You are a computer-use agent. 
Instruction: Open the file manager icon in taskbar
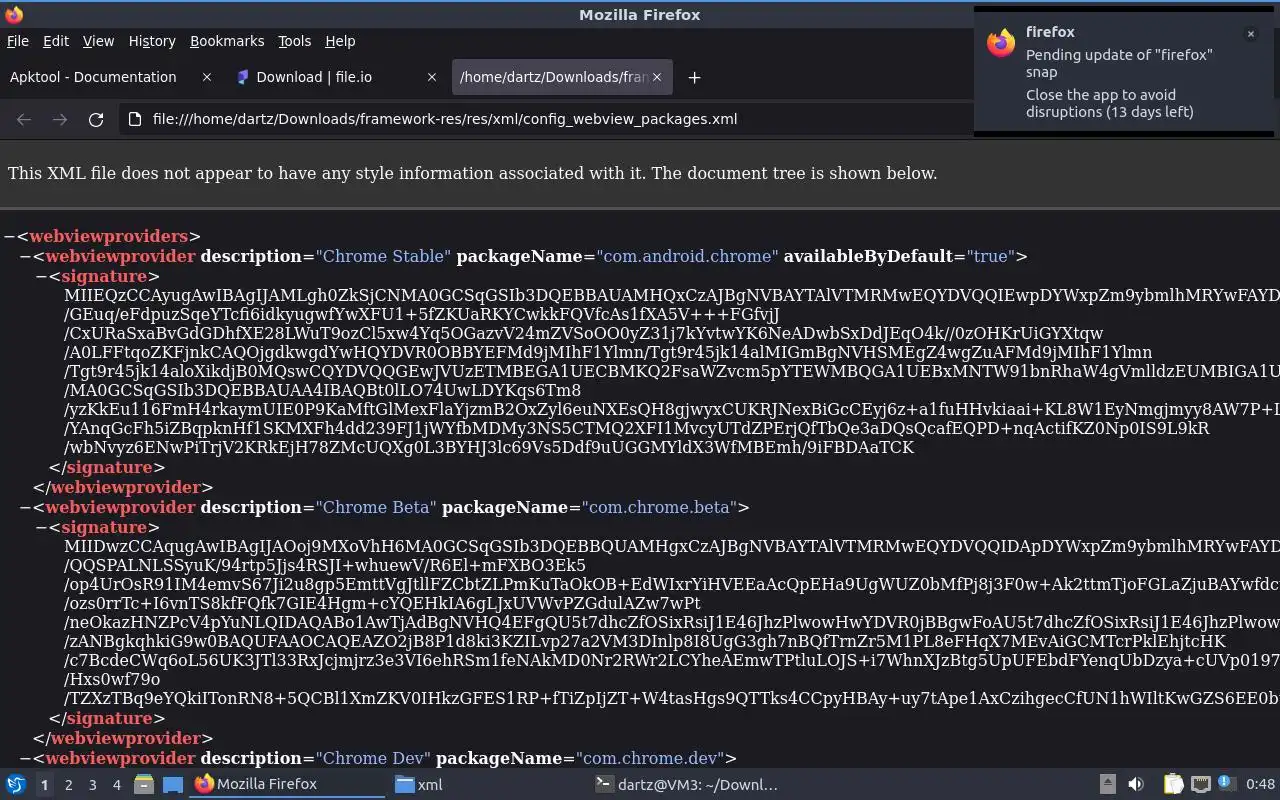tap(143, 784)
